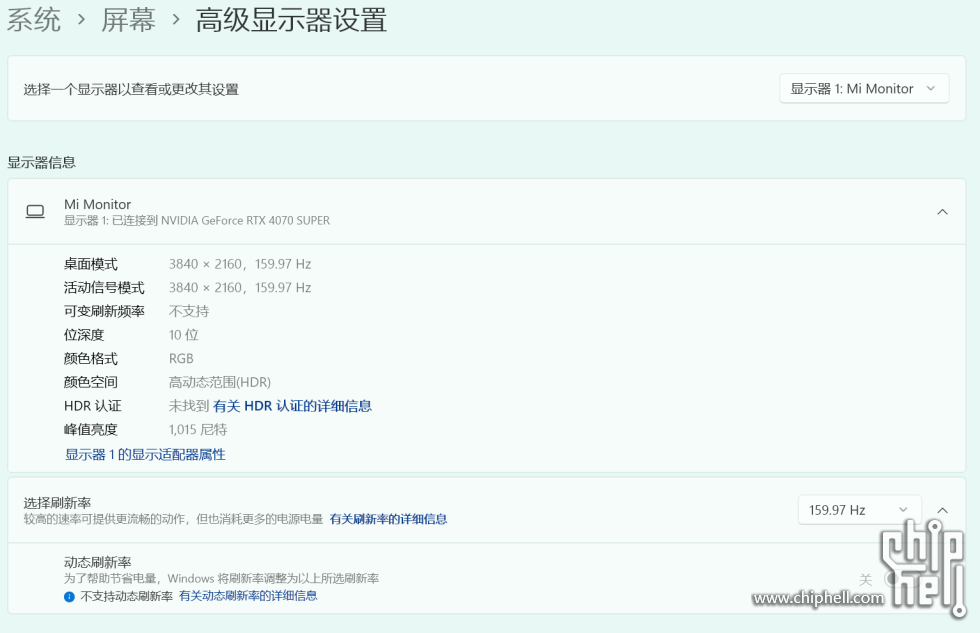
Task: Click the 高动态范围(HDR) color space value
Action: (219, 382)
